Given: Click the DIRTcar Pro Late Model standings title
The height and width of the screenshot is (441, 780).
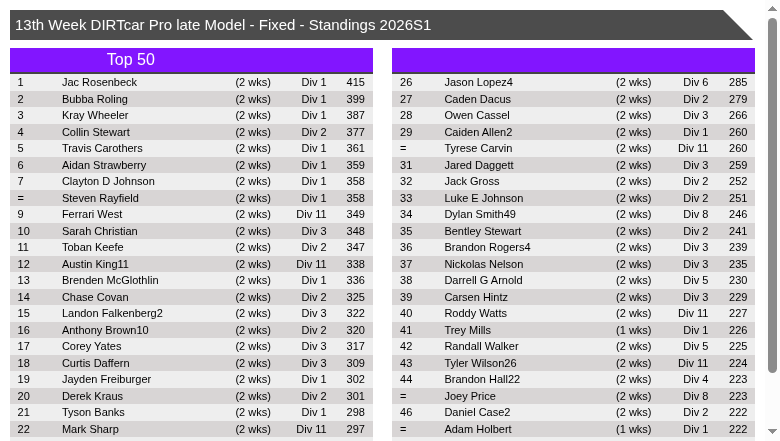Looking at the screenshot, I should click(223, 25).
